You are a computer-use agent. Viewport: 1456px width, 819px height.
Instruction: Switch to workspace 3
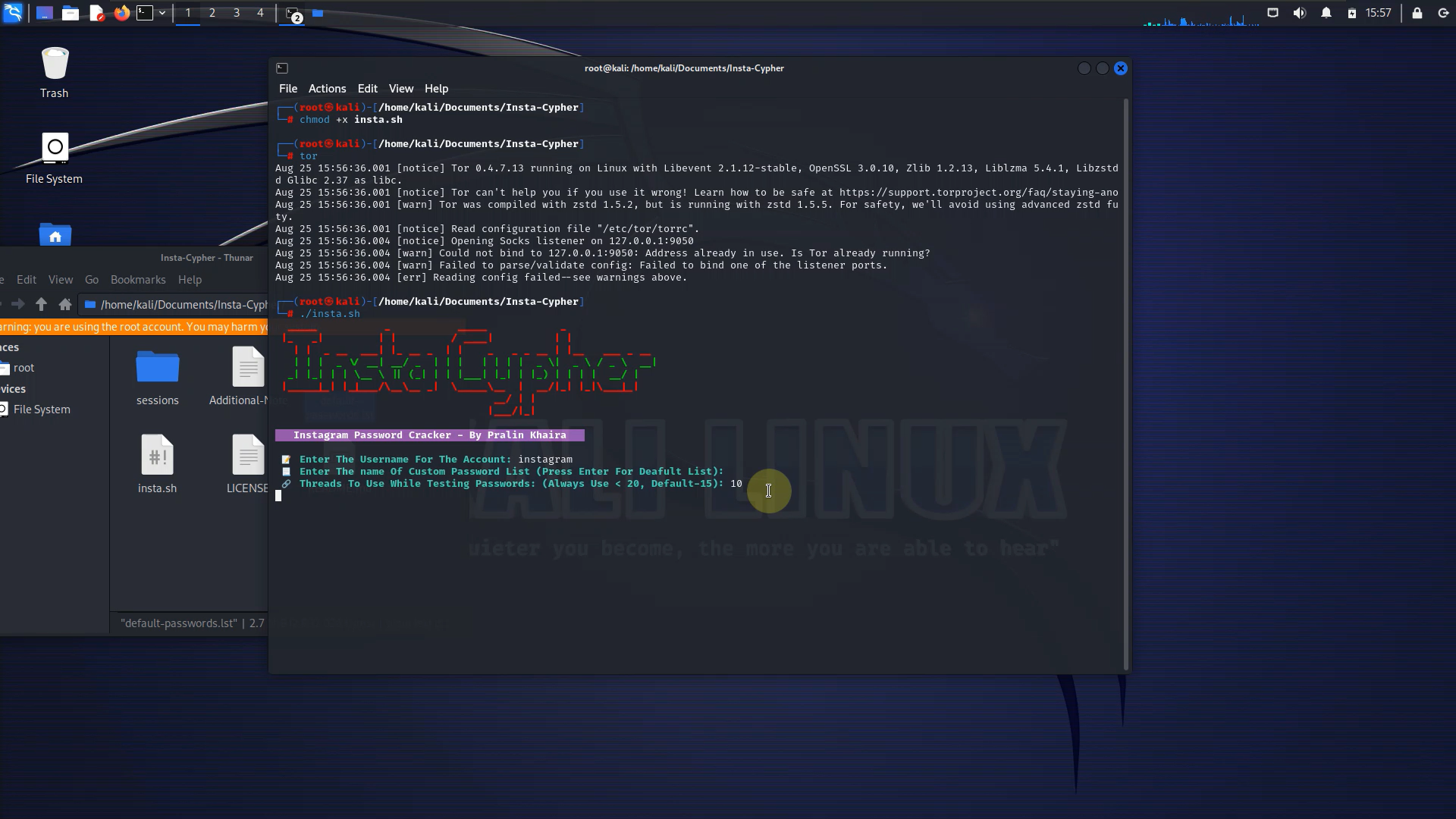click(237, 13)
